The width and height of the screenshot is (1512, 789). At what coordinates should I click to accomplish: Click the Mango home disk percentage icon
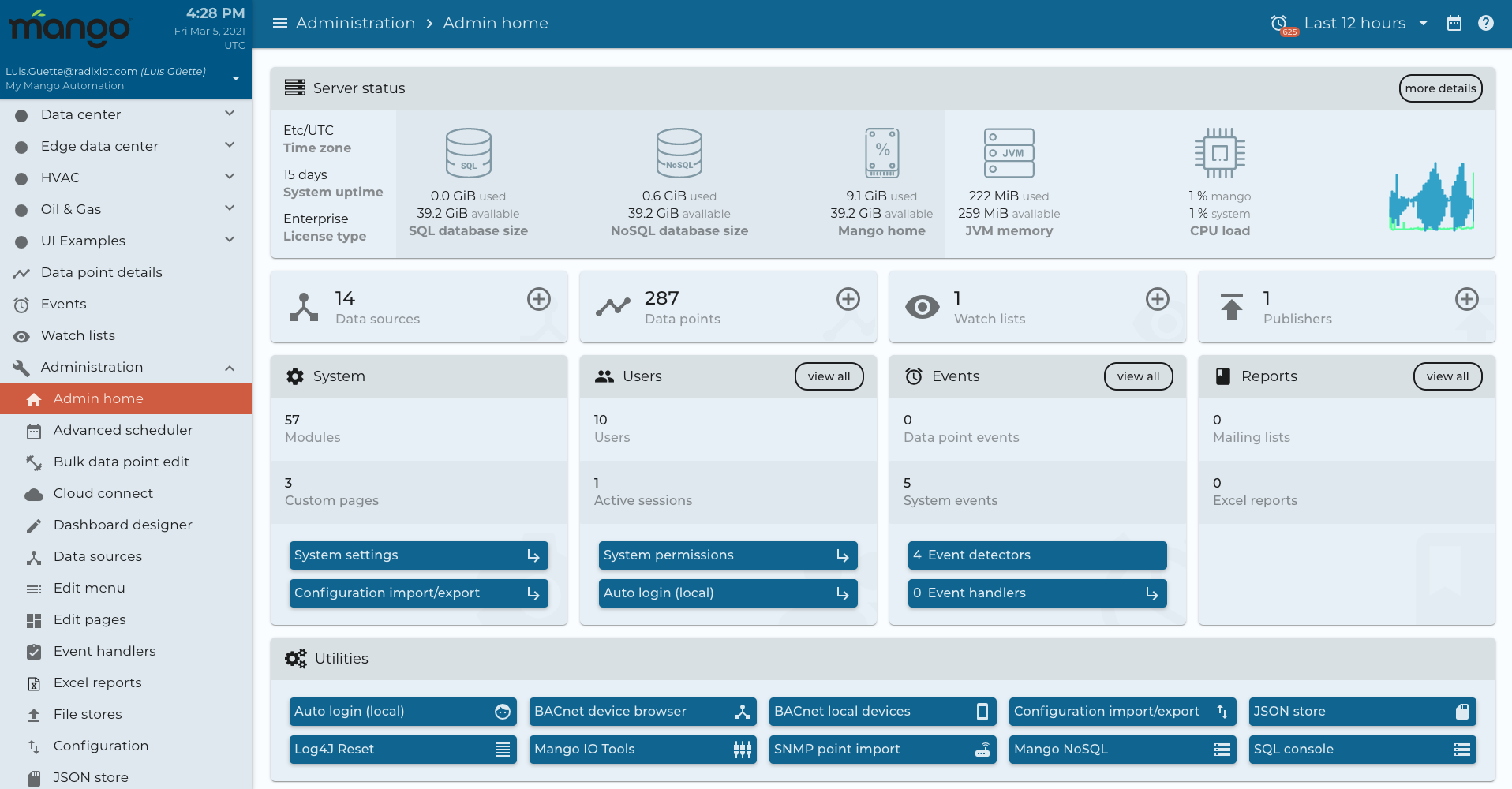[882, 152]
